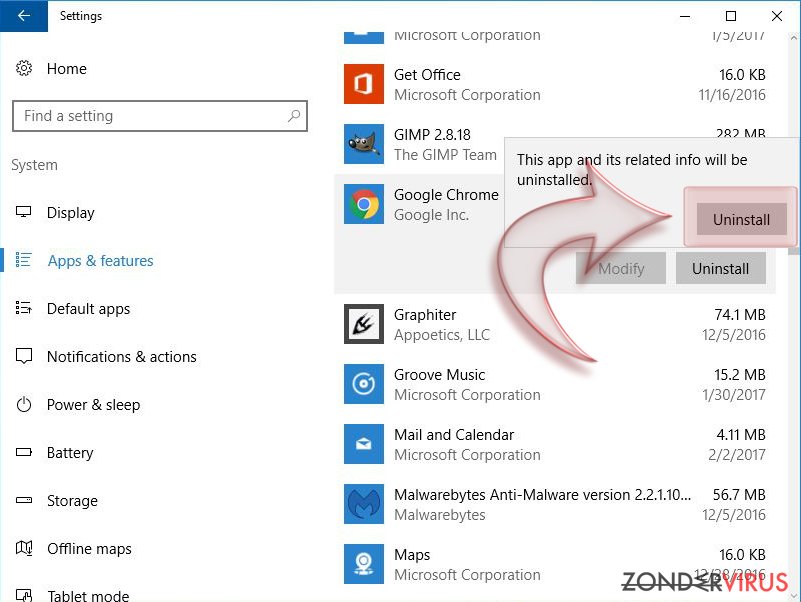Select the Groove Music app icon
The height and width of the screenshot is (602, 801).
point(364,384)
